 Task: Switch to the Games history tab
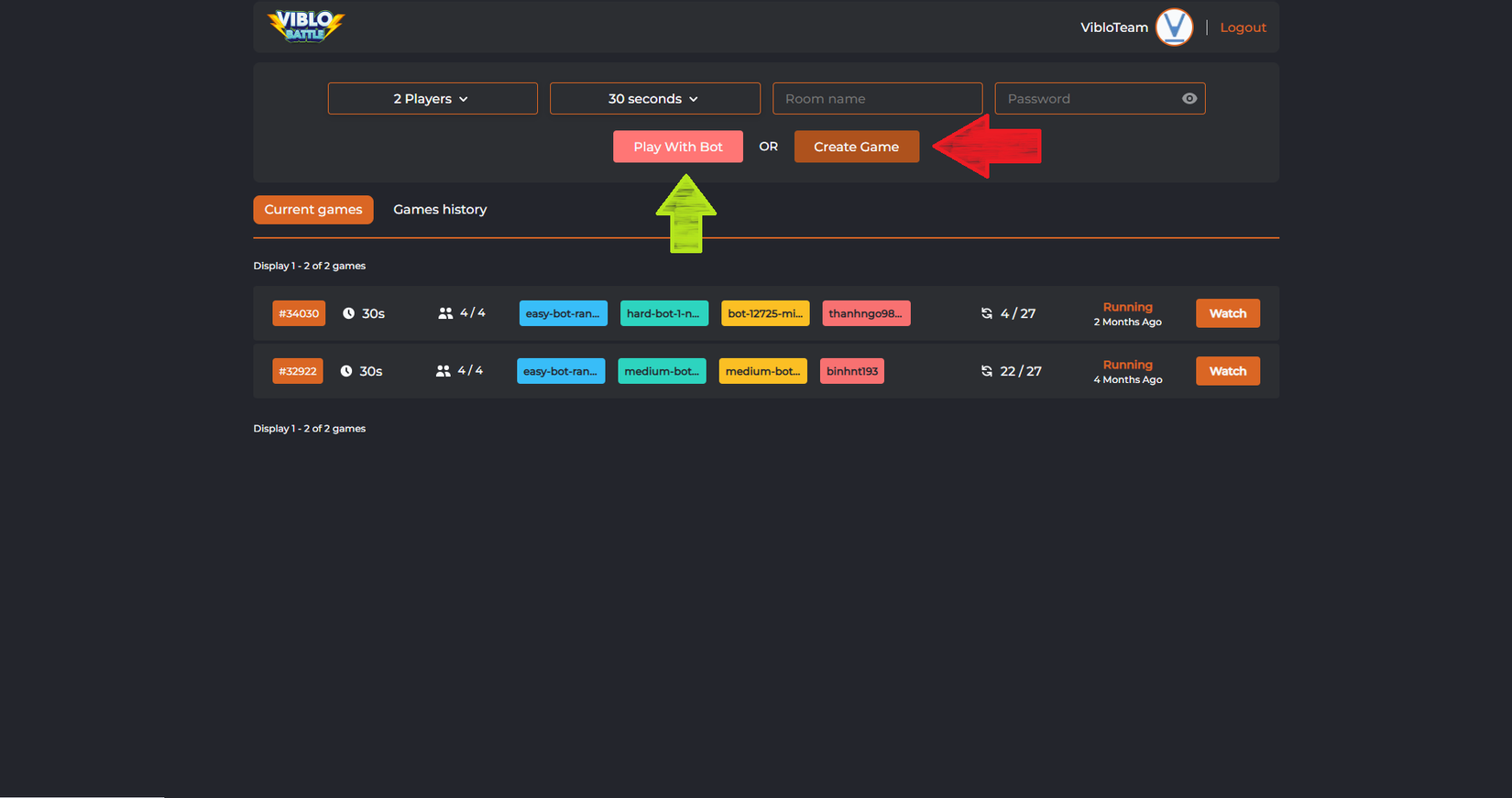(x=440, y=210)
